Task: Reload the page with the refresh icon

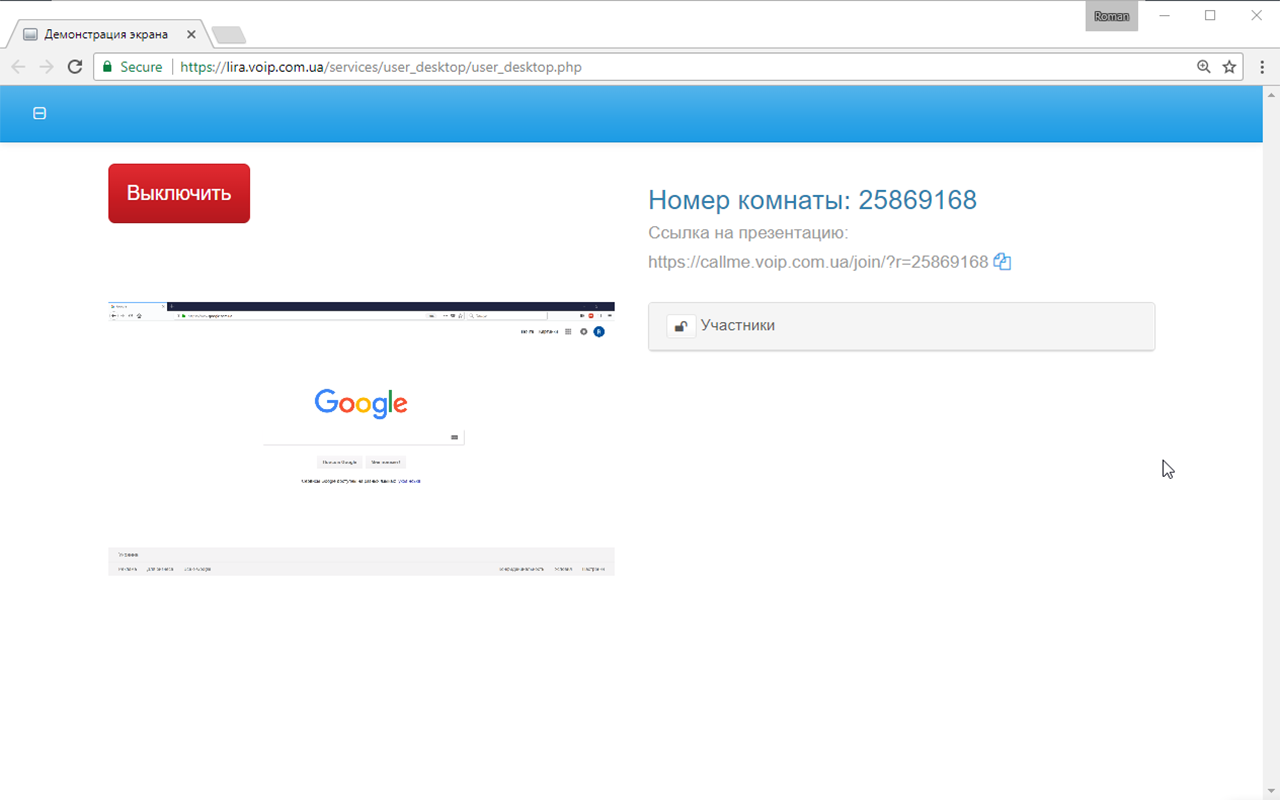Action: (75, 66)
